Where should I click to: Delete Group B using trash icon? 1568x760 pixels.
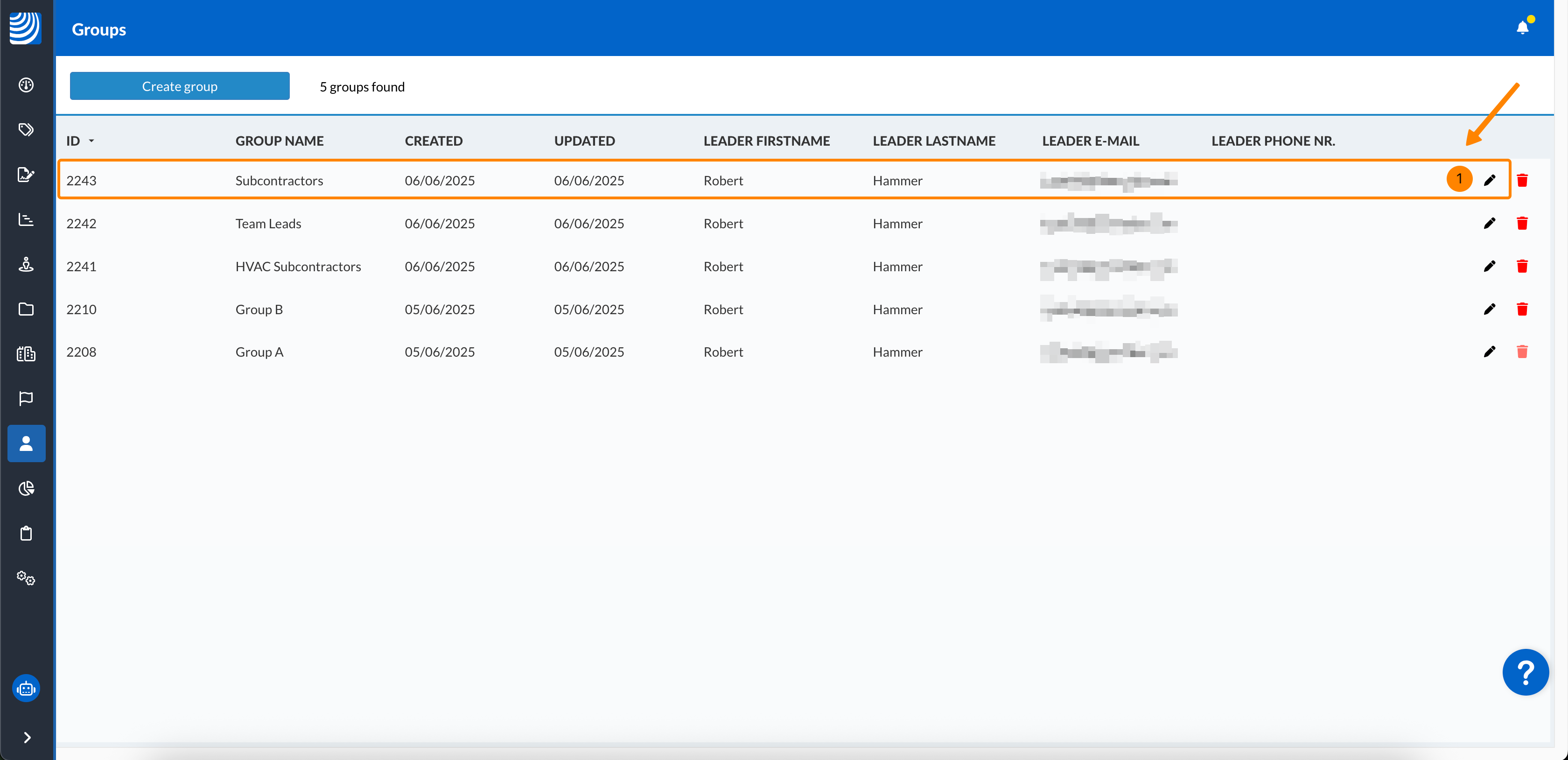pyautogui.click(x=1522, y=310)
